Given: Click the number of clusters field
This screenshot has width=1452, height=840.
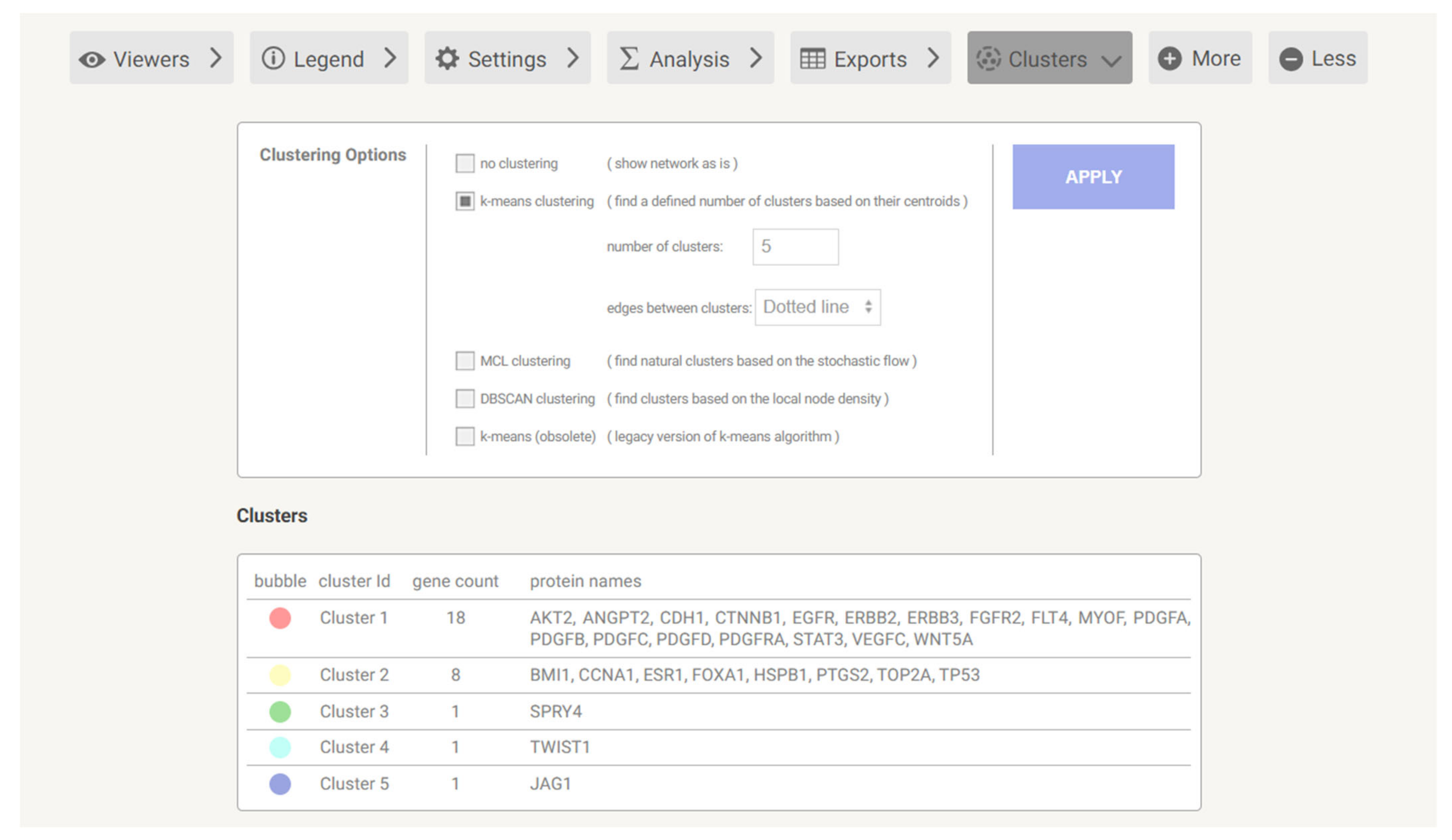Looking at the screenshot, I should click(795, 247).
